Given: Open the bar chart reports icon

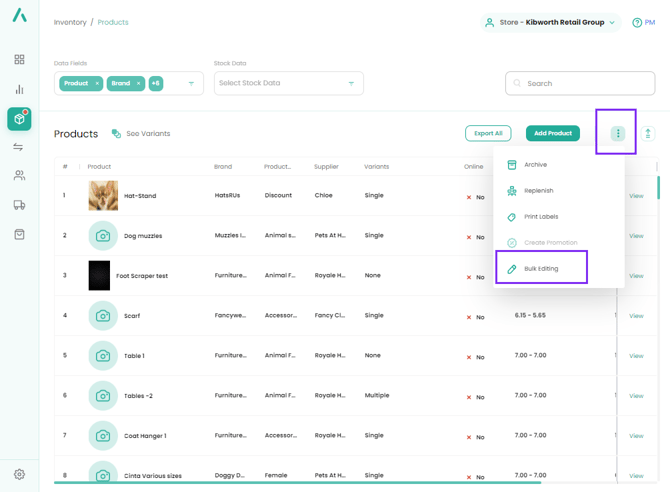Looking at the screenshot, I should pyautogui.click(x=19, y=89).
